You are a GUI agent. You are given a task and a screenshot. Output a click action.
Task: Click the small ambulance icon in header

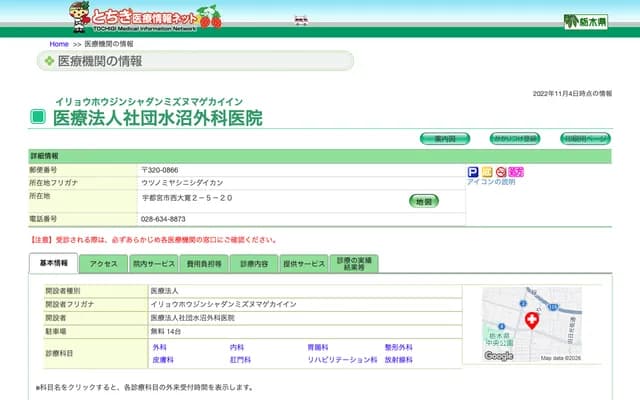coord(299,19)
